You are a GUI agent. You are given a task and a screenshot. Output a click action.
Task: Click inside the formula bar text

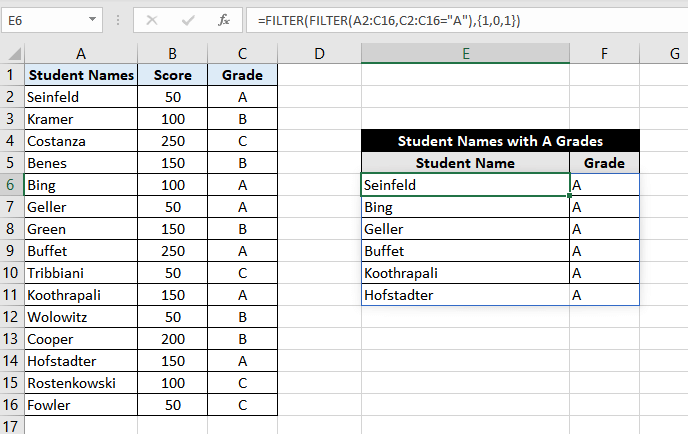pos(389,20)
